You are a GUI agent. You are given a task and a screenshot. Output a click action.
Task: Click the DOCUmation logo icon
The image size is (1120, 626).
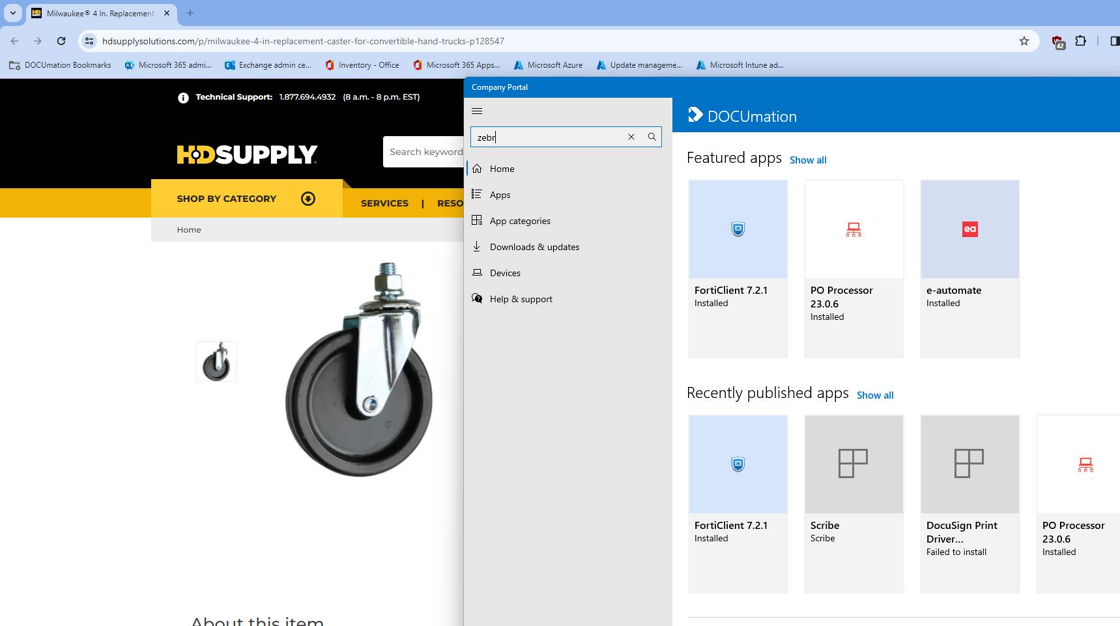695,115
